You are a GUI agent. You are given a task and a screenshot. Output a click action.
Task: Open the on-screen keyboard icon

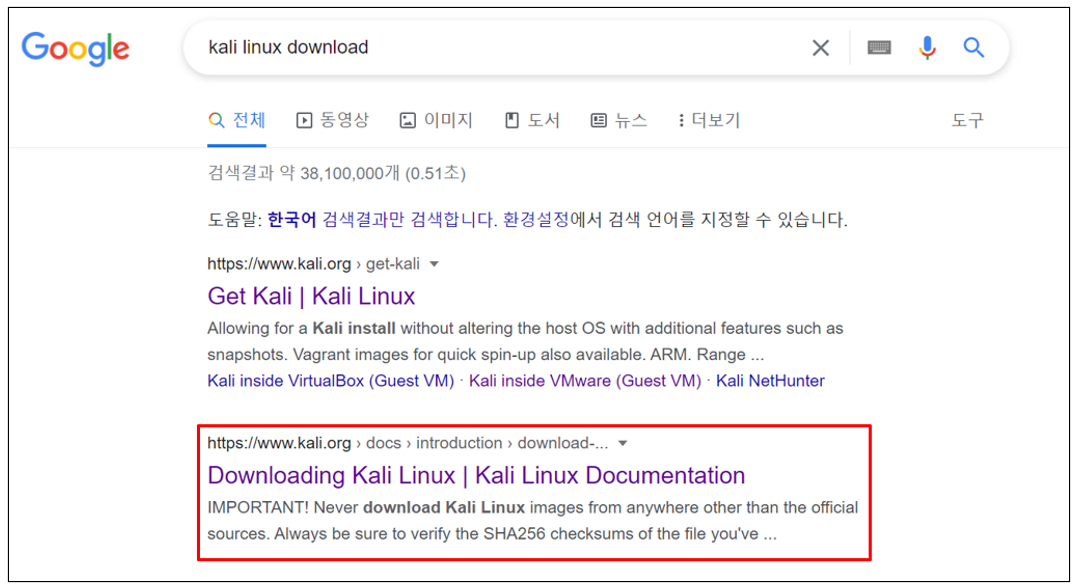(x=879, y=47)
